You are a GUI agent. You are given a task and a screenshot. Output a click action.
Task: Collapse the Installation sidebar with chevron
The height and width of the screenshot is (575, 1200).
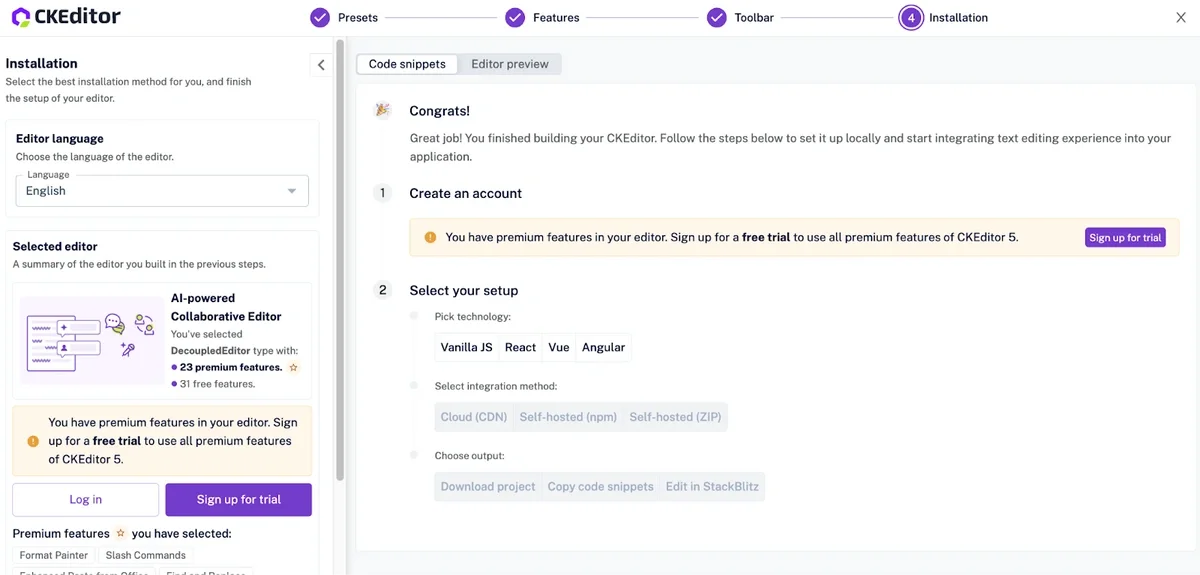321,65
